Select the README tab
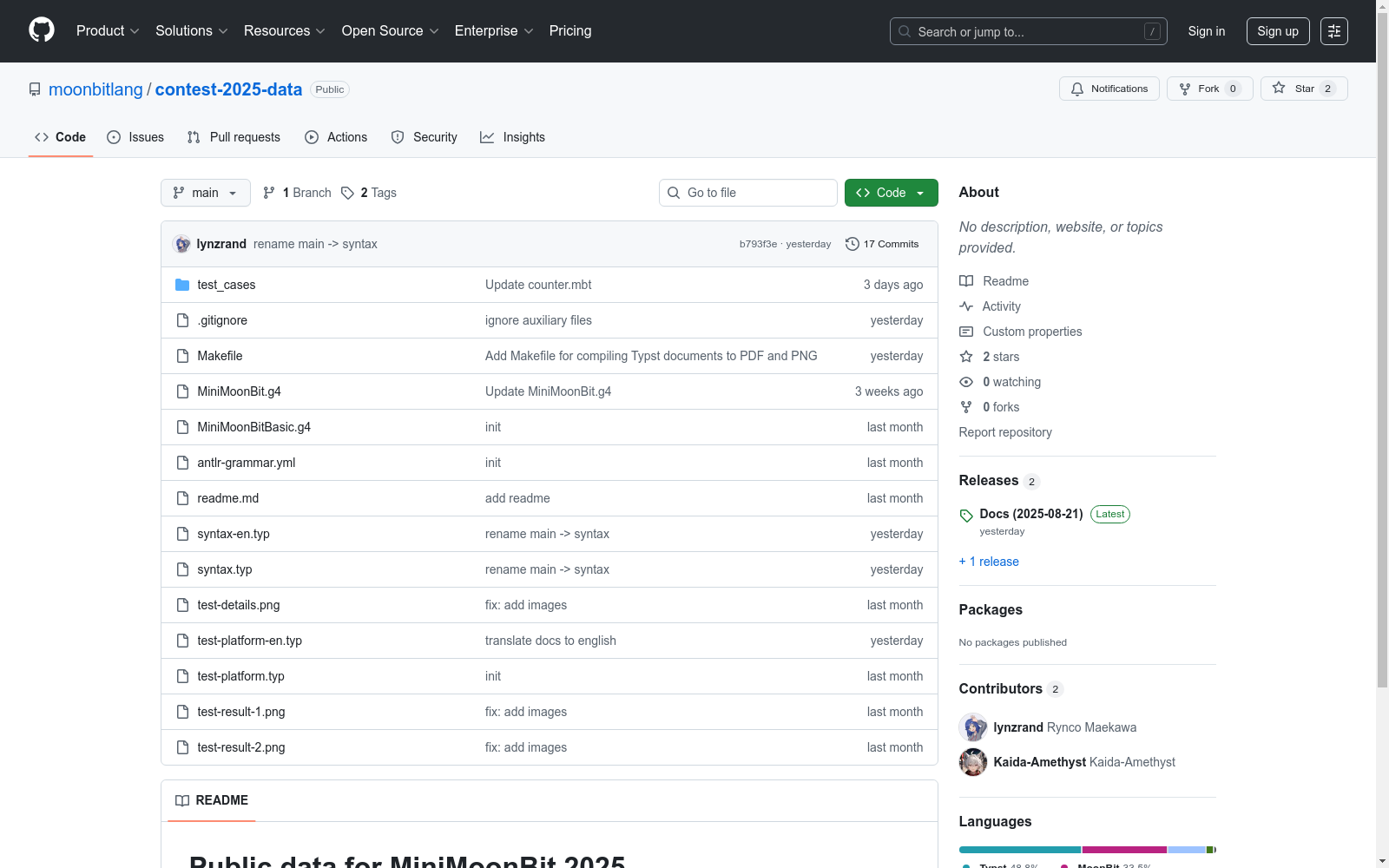The image size is (1389, 868). [212, 800]
